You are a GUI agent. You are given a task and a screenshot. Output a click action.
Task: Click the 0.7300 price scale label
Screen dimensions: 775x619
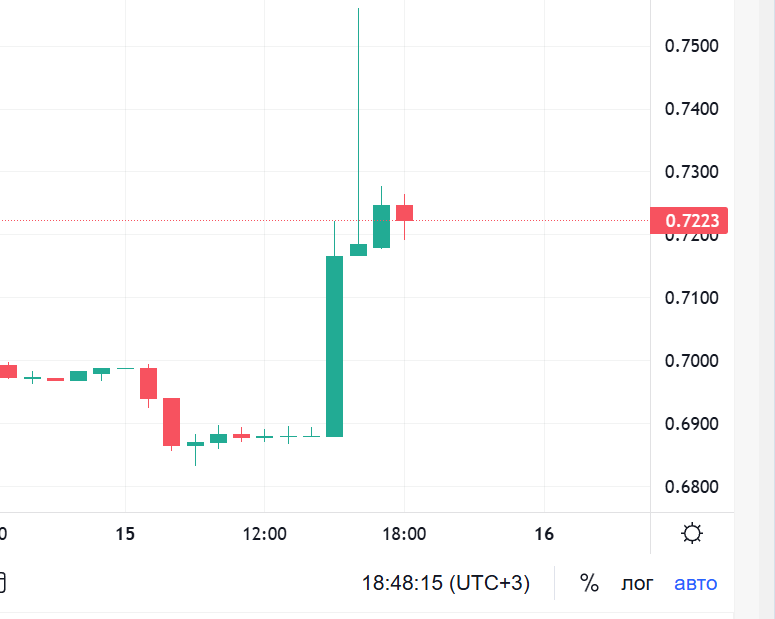(691, 172)
